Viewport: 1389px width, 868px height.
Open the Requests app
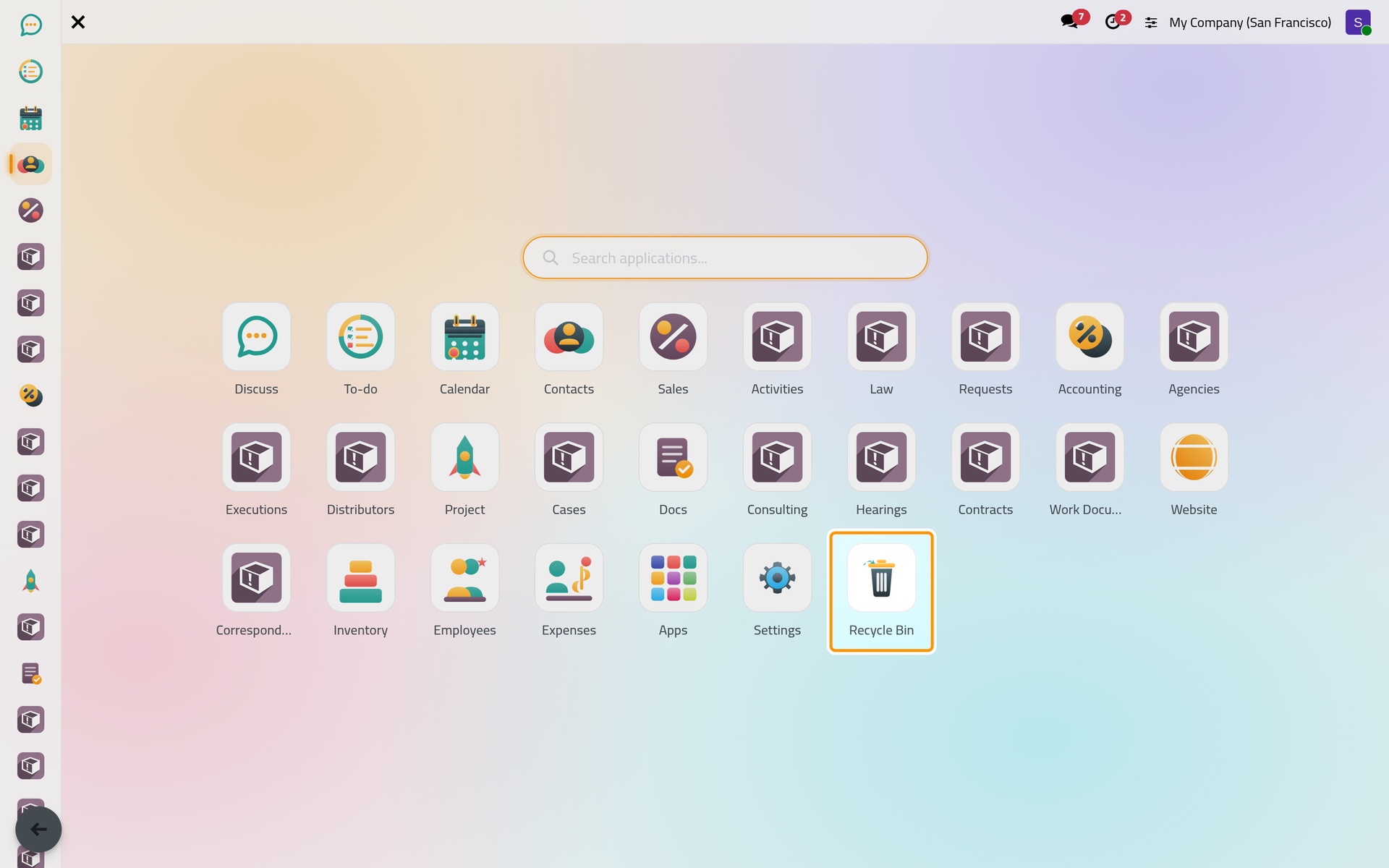coord(985,337)
